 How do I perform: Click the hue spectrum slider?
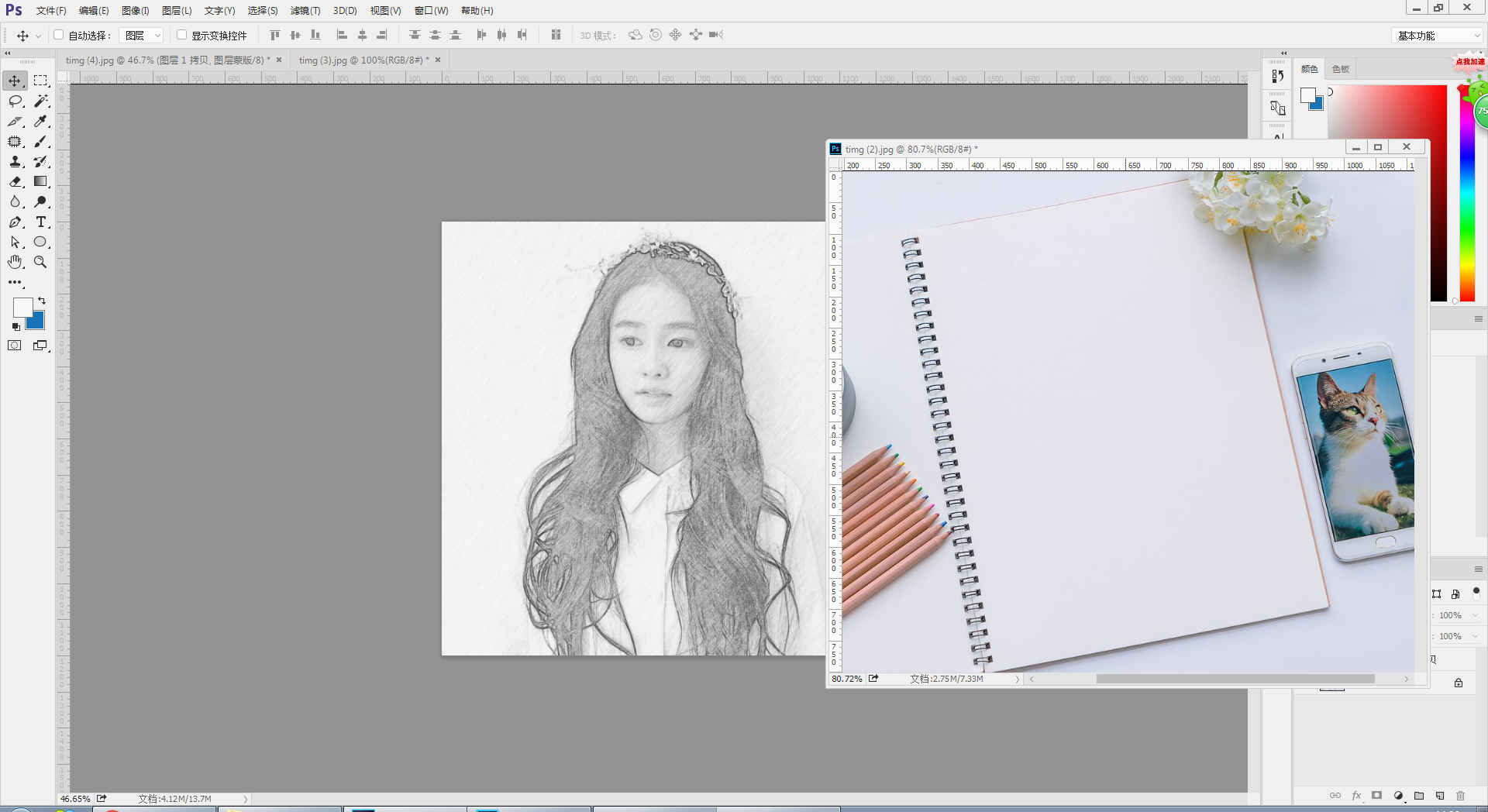pyautogui.click(x=1467, y=194)
